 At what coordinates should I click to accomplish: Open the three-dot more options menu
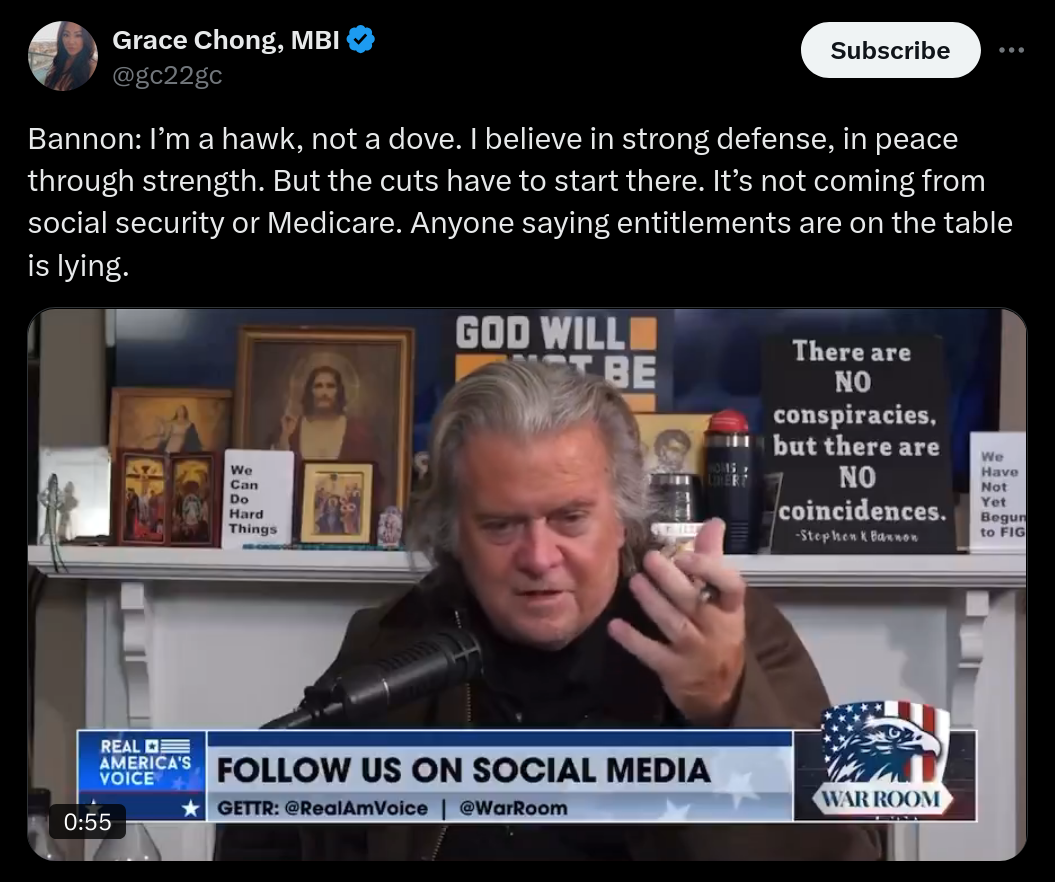tap(1011, 50)
